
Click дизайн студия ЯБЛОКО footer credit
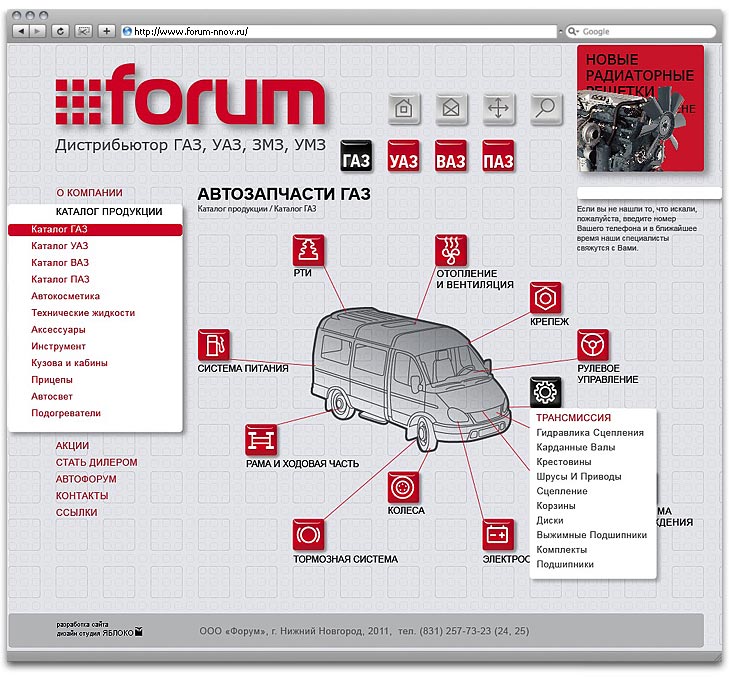coord(99,633)
